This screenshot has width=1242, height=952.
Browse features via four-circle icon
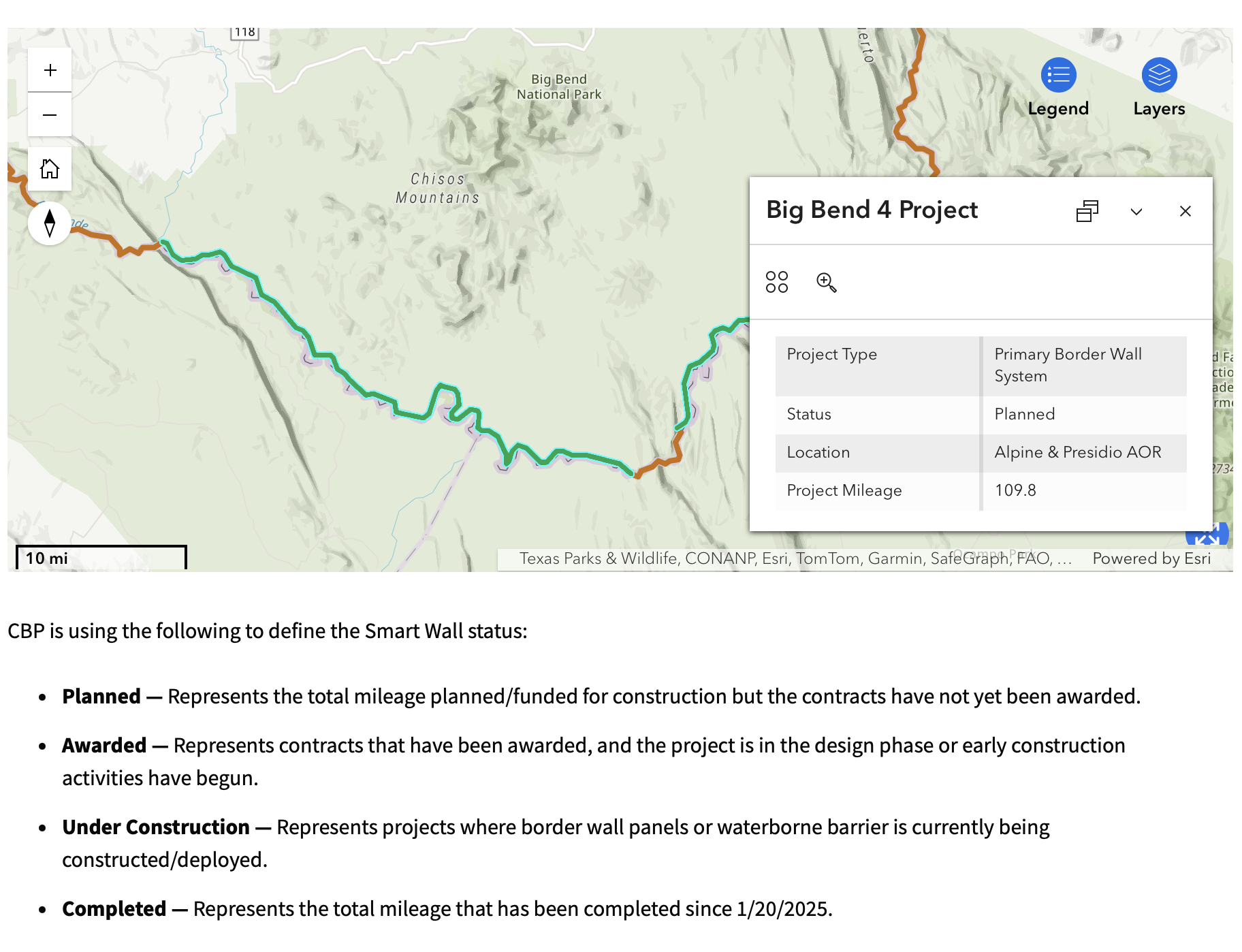pos(776,282)
